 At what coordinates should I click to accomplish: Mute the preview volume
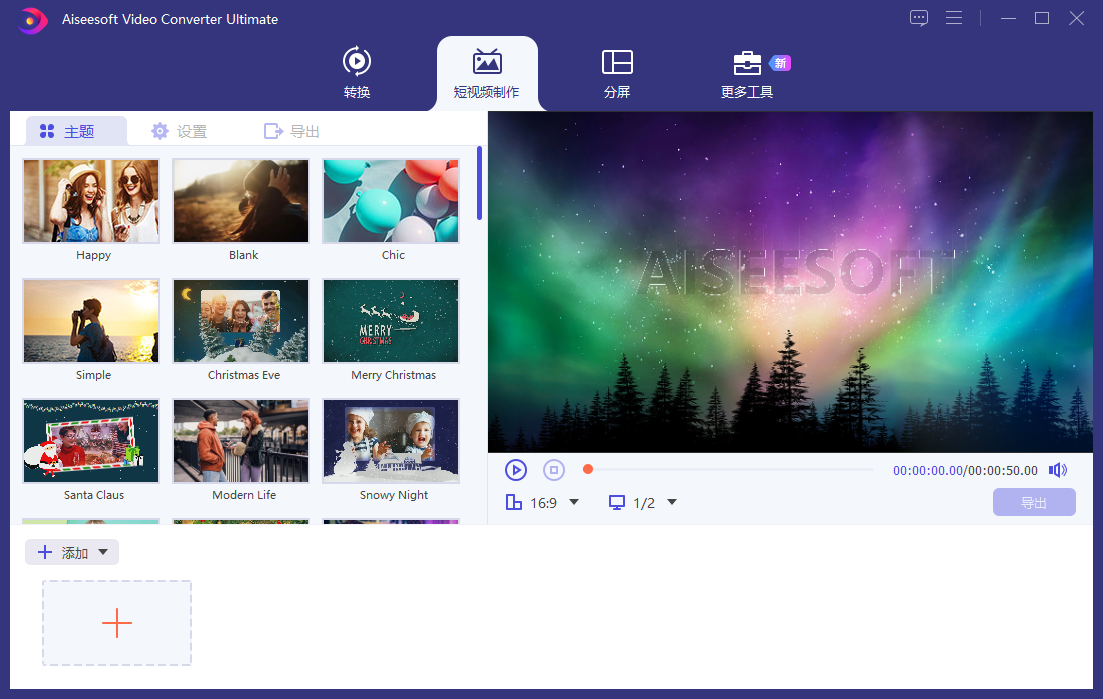click(x=1058, y=470)
